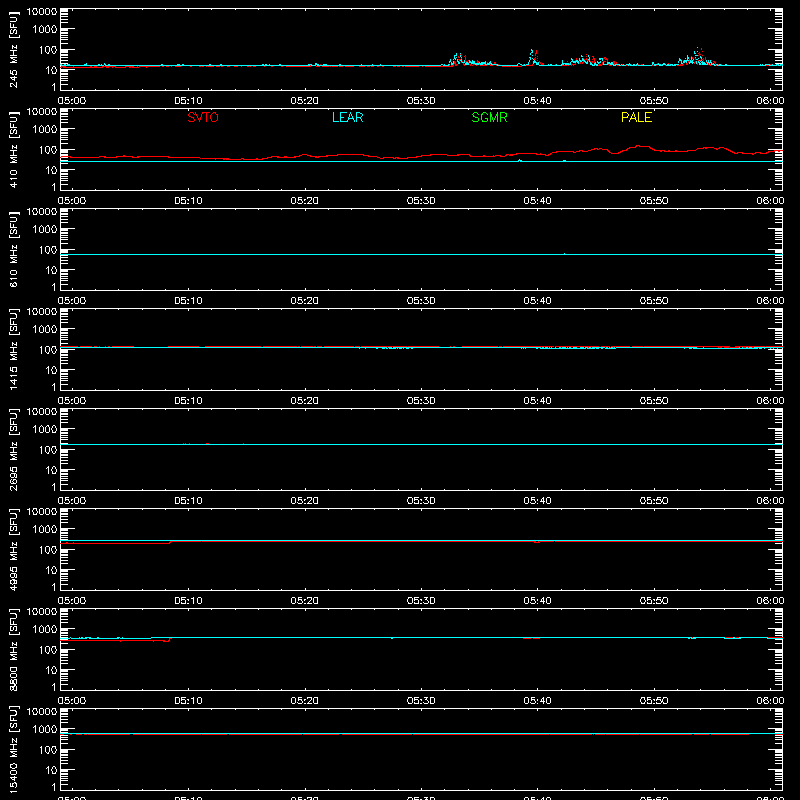
Task: Click the 05:50 time label under 2695 MHz plot
Action: click(654, 501)
